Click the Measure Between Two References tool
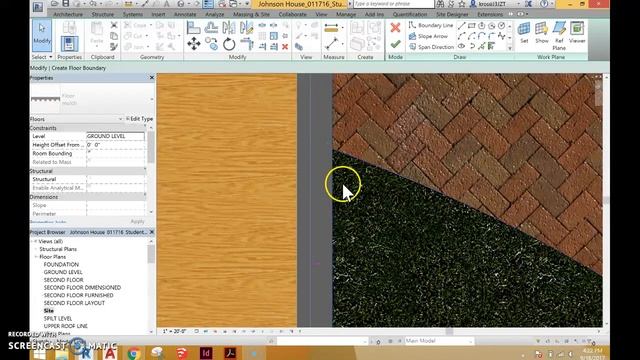Viewport: 640px width, 360px height. pyautogui.click(x=332, y=44)
